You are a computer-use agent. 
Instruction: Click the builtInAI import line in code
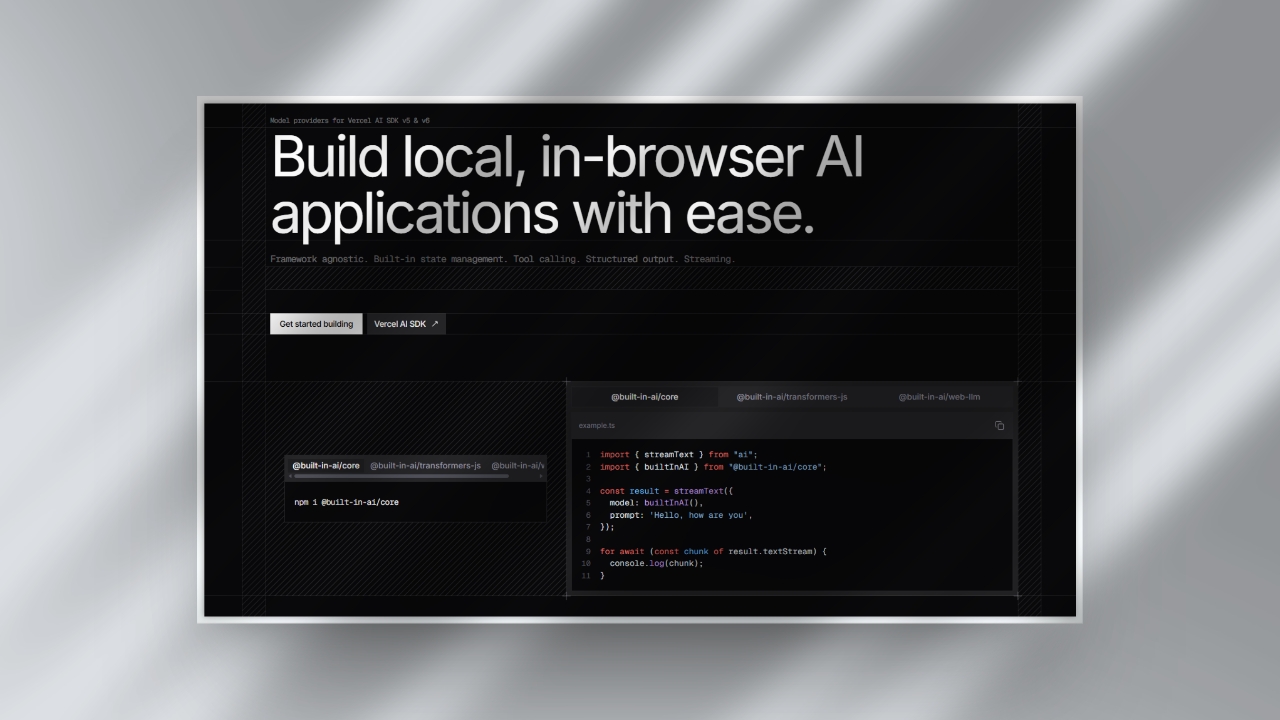tap(713, 467)
